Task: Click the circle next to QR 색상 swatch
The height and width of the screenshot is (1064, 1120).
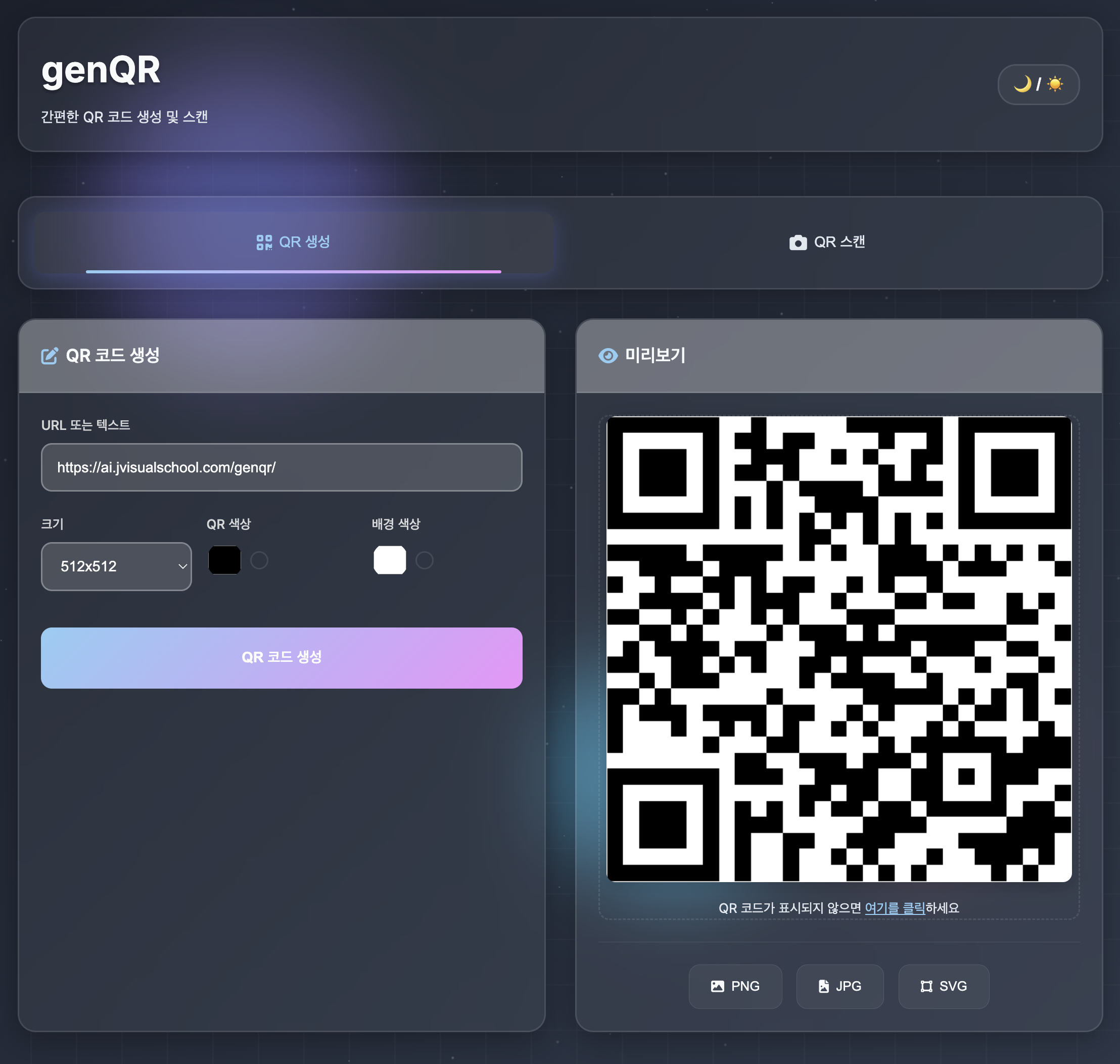Action: pos(259,560)
